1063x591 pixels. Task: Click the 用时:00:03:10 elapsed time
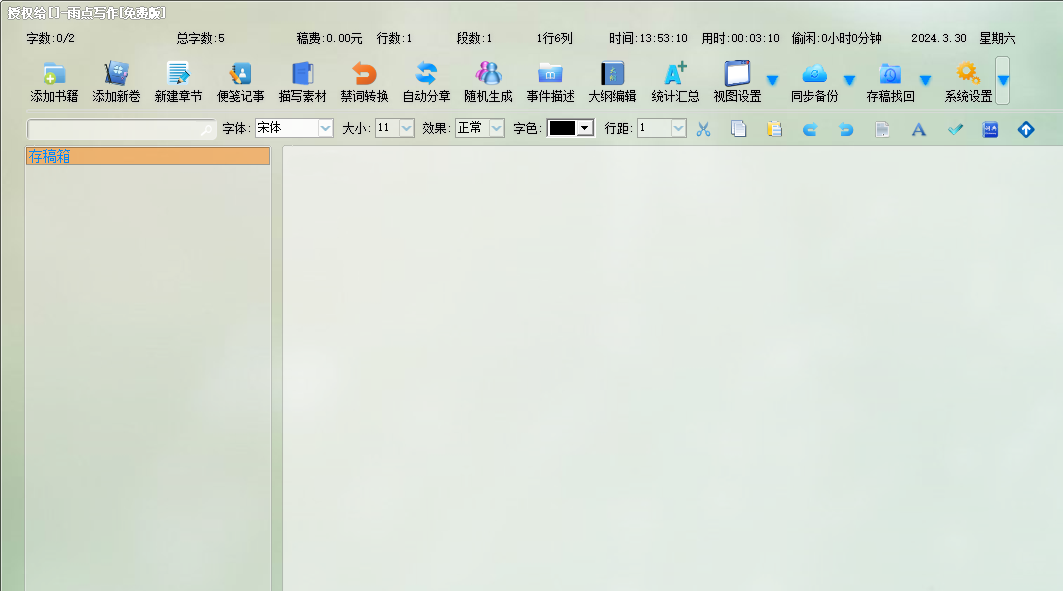[x=740, y=39]
